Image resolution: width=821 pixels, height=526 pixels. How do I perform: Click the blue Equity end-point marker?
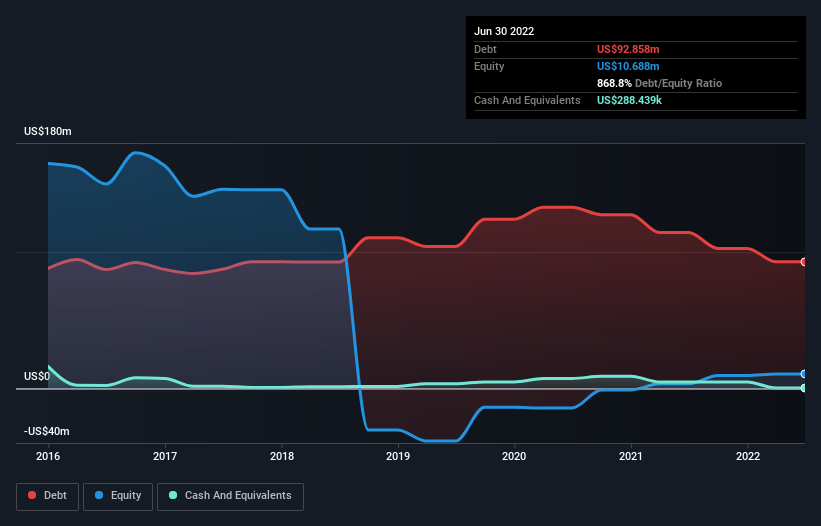click(804, 374)
